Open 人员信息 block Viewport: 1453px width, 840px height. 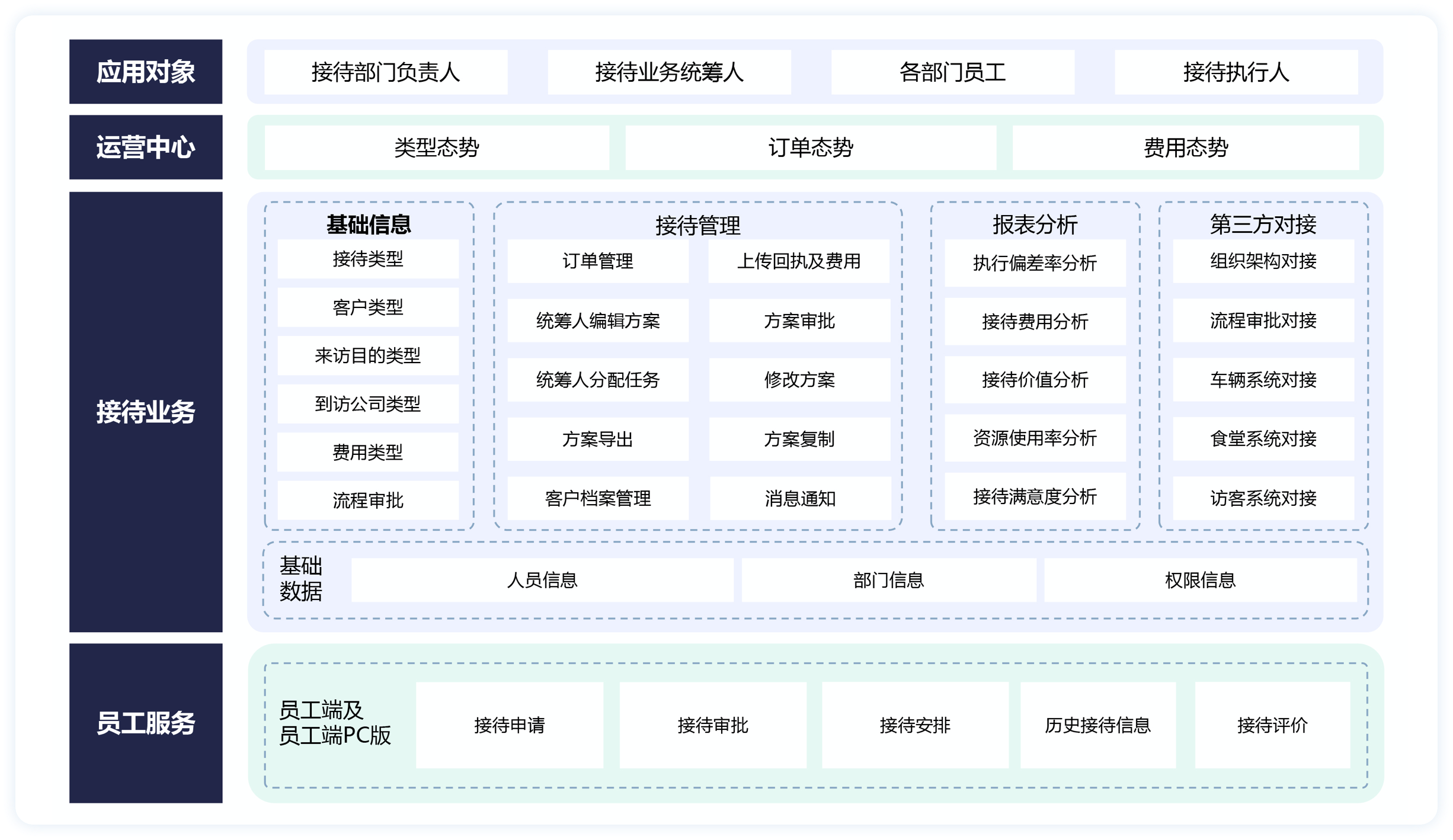click(x=542, y=580)
